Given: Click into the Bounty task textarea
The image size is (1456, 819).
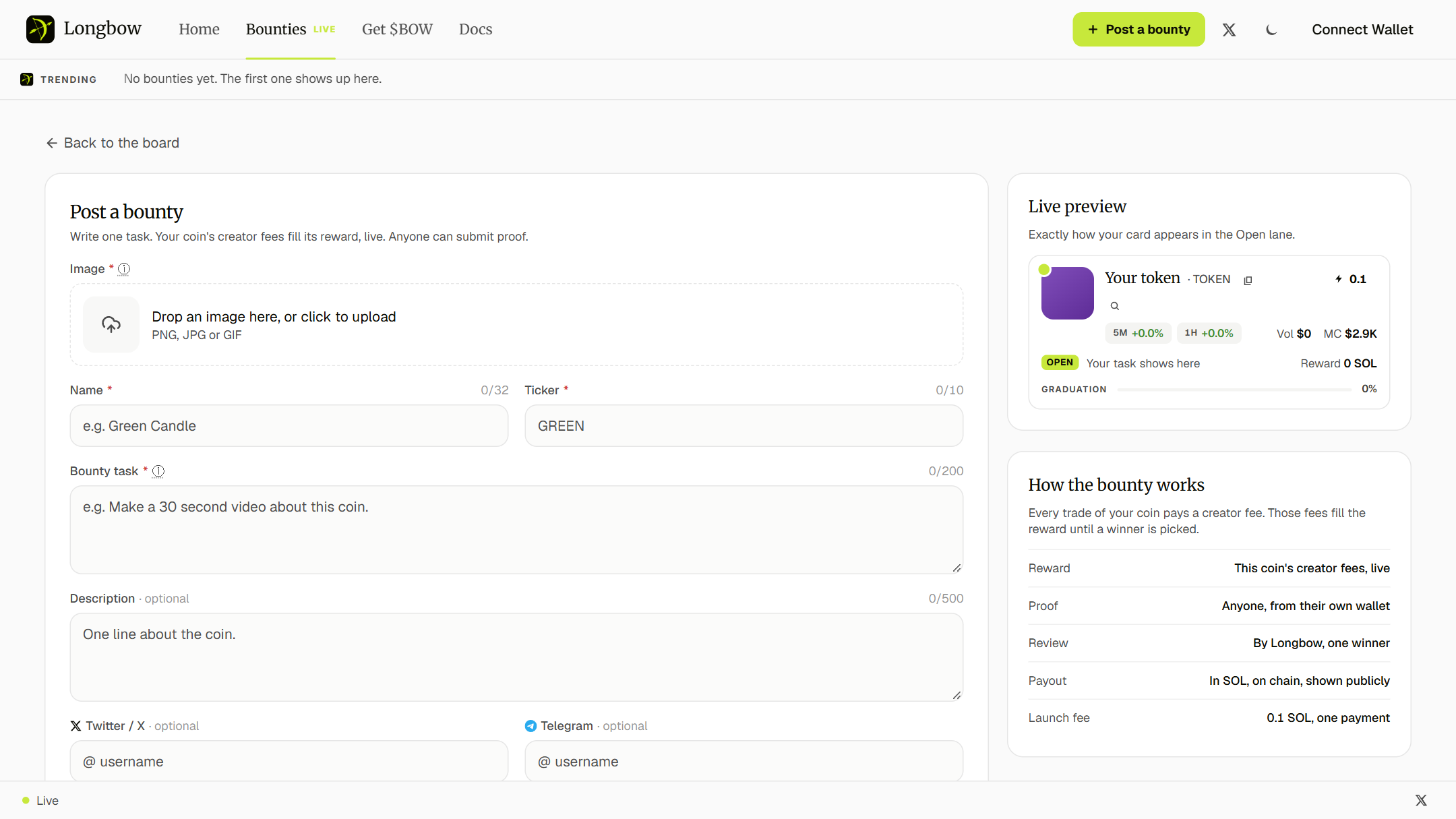Looking at the screenshot, I should 516,530.
